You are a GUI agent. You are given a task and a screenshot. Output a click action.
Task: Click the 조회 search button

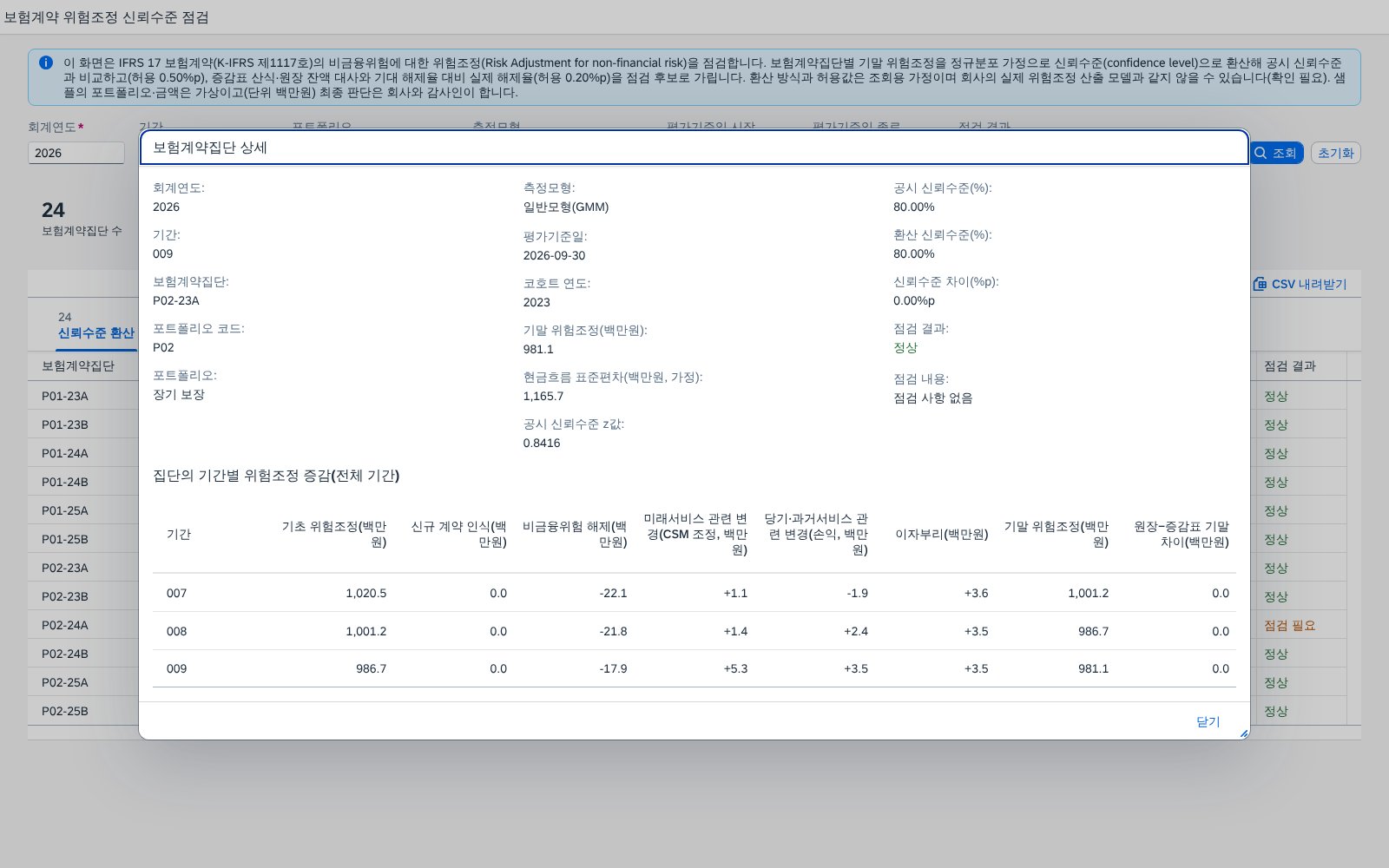[x=1276, y=153]
